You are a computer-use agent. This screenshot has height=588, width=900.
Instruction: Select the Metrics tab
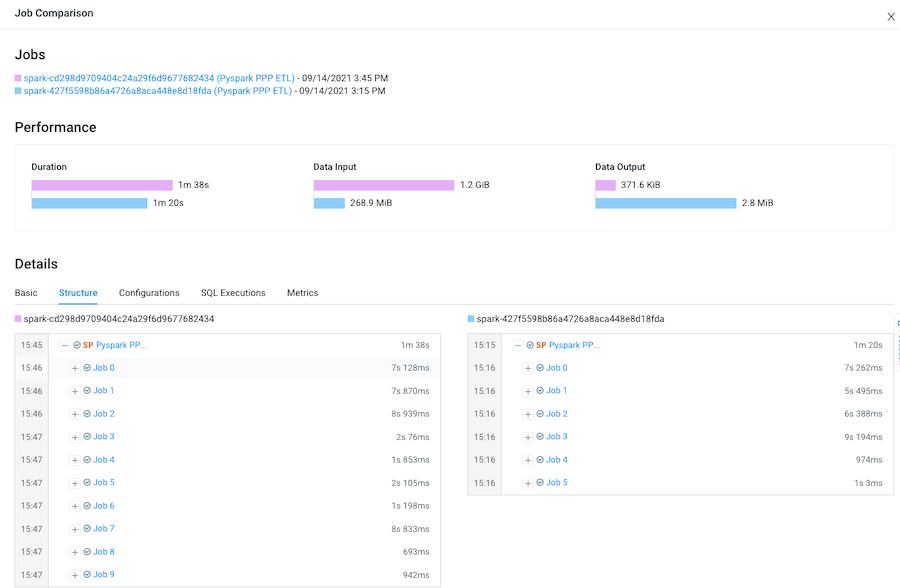(x=302, y=293)
